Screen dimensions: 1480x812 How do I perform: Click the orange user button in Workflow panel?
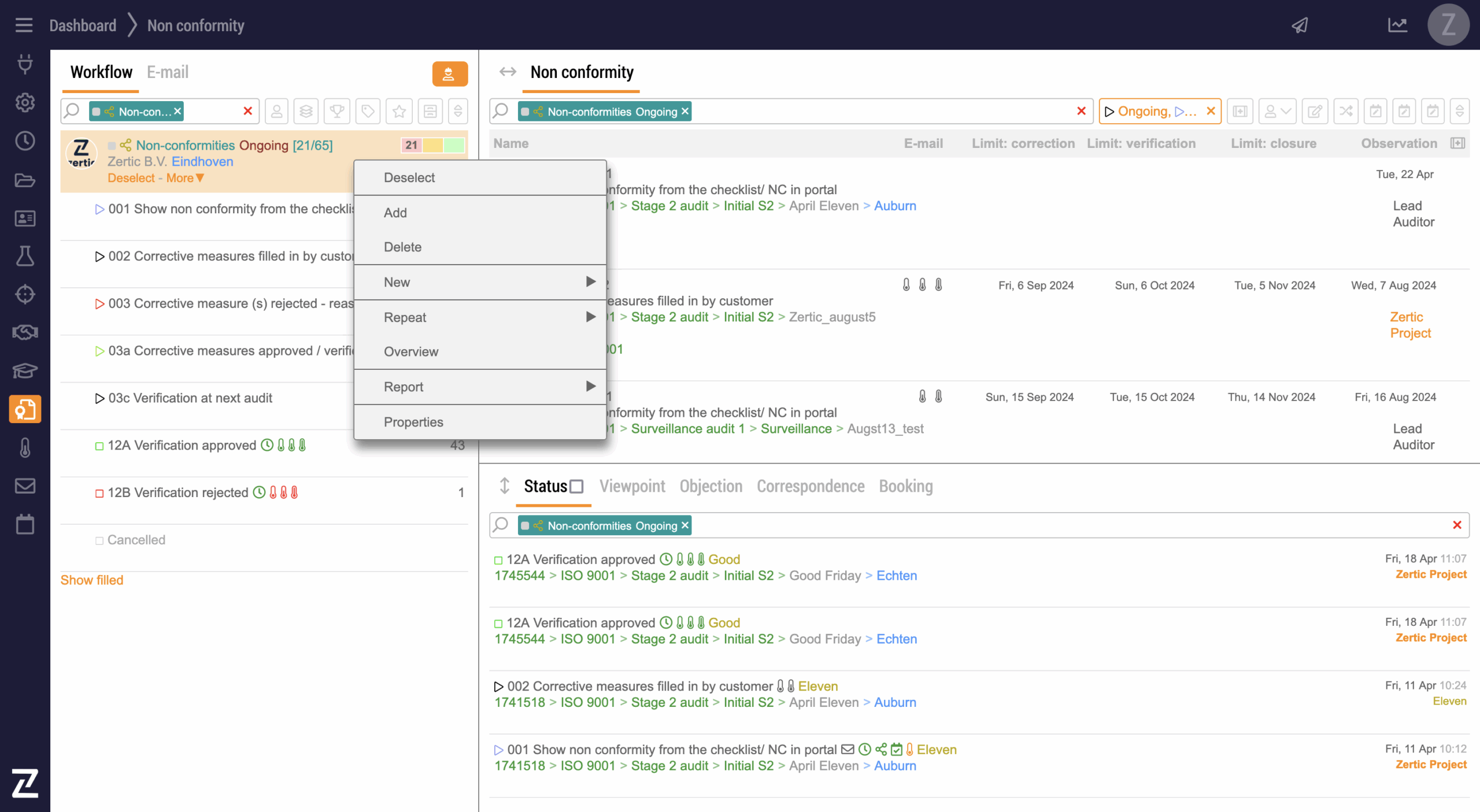point(449,74)
